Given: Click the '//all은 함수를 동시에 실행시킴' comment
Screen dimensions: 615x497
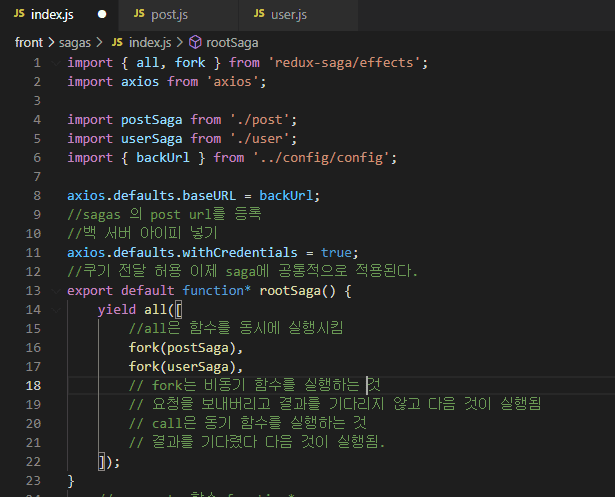Looking at the screenshot, I should 236,328.
